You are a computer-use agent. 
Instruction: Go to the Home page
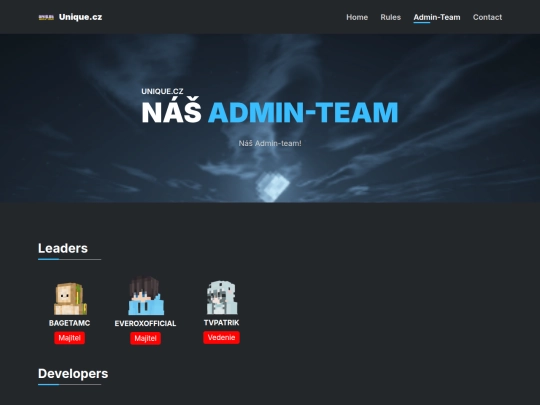357,17
